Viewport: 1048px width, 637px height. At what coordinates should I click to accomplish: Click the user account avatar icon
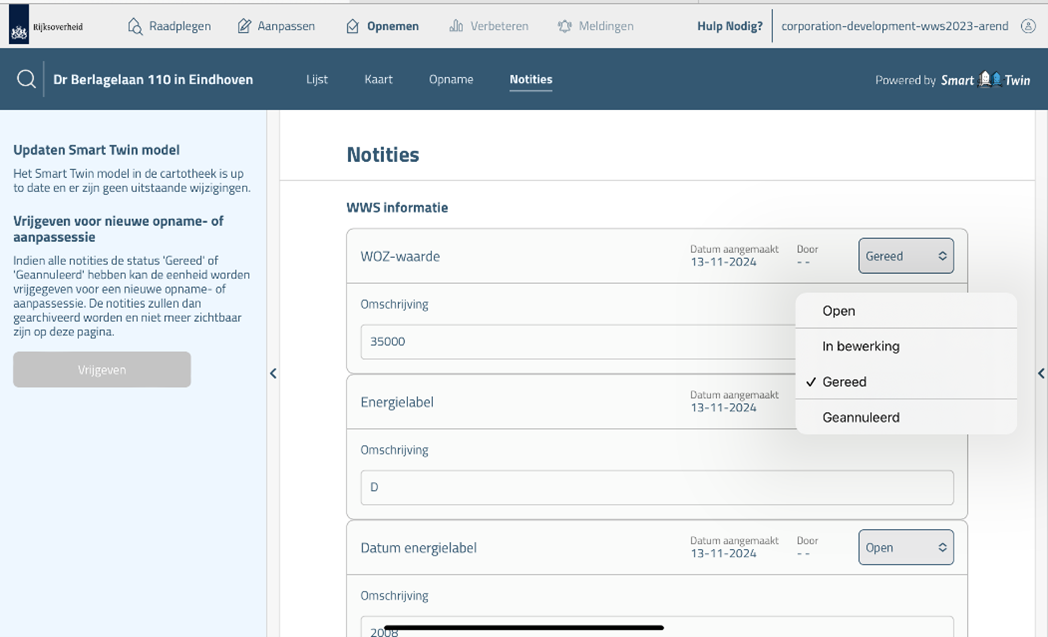pos(1028,26)
